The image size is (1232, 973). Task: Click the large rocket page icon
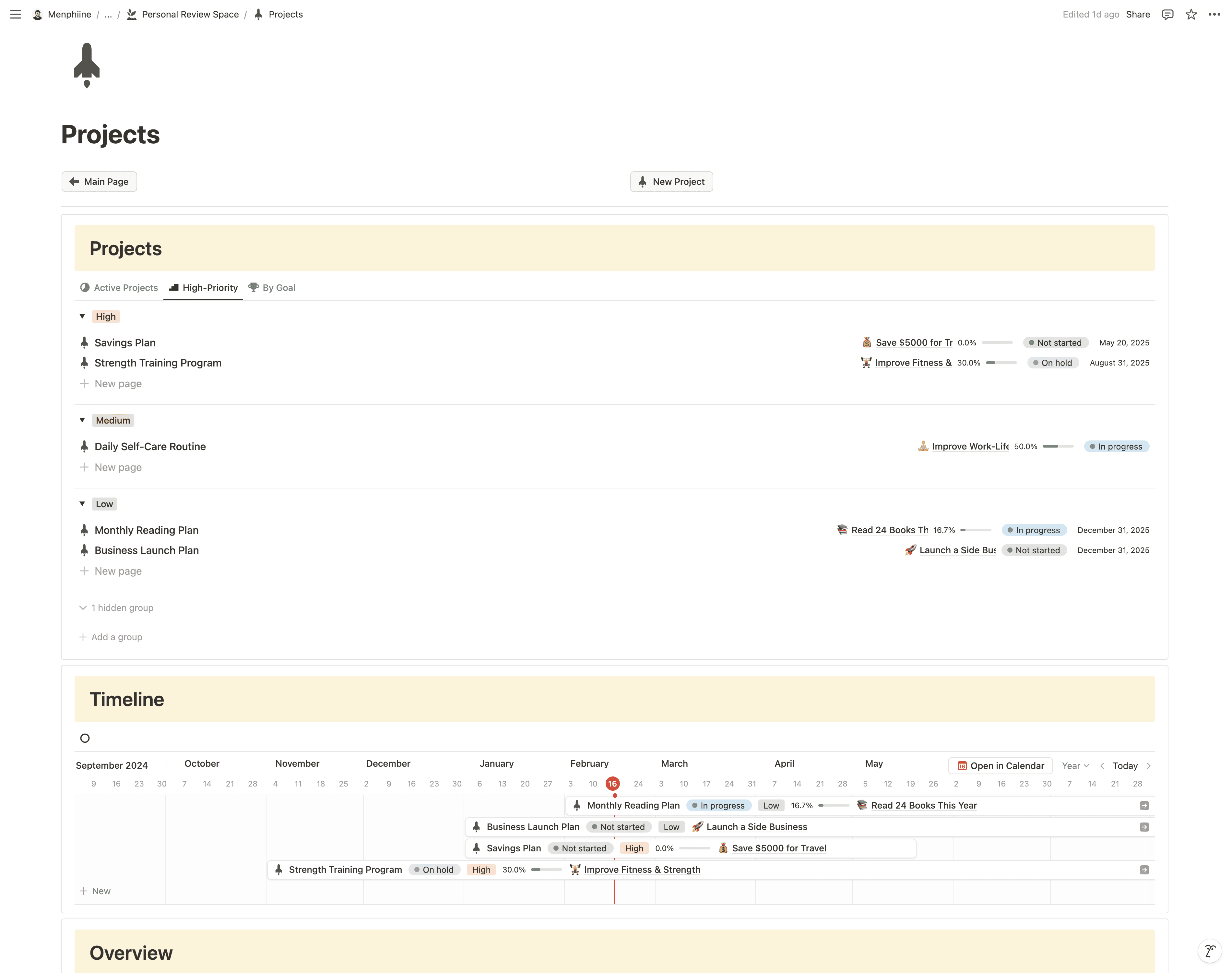click(87, 65)
